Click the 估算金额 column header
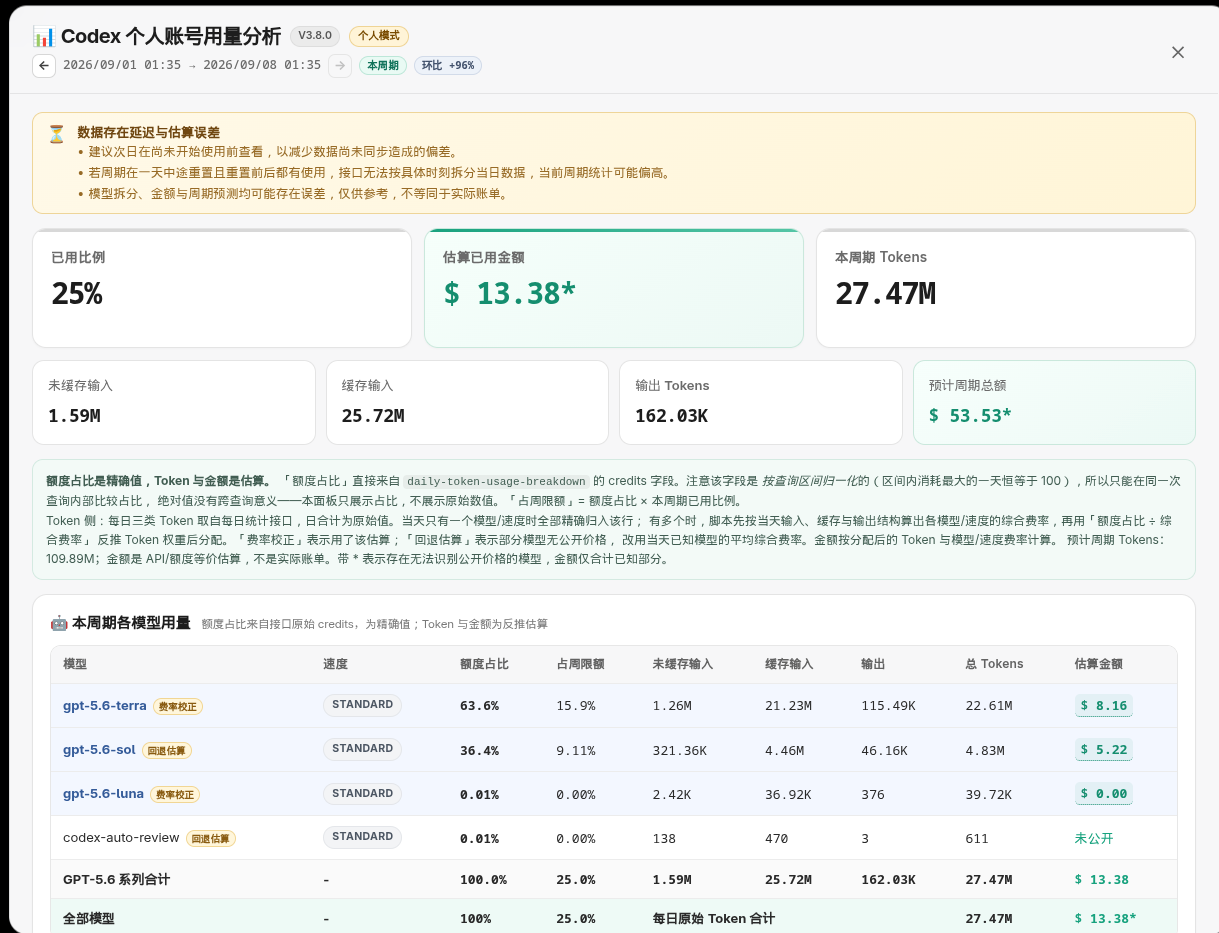Screen dimensions: 1219x933 1099,664
